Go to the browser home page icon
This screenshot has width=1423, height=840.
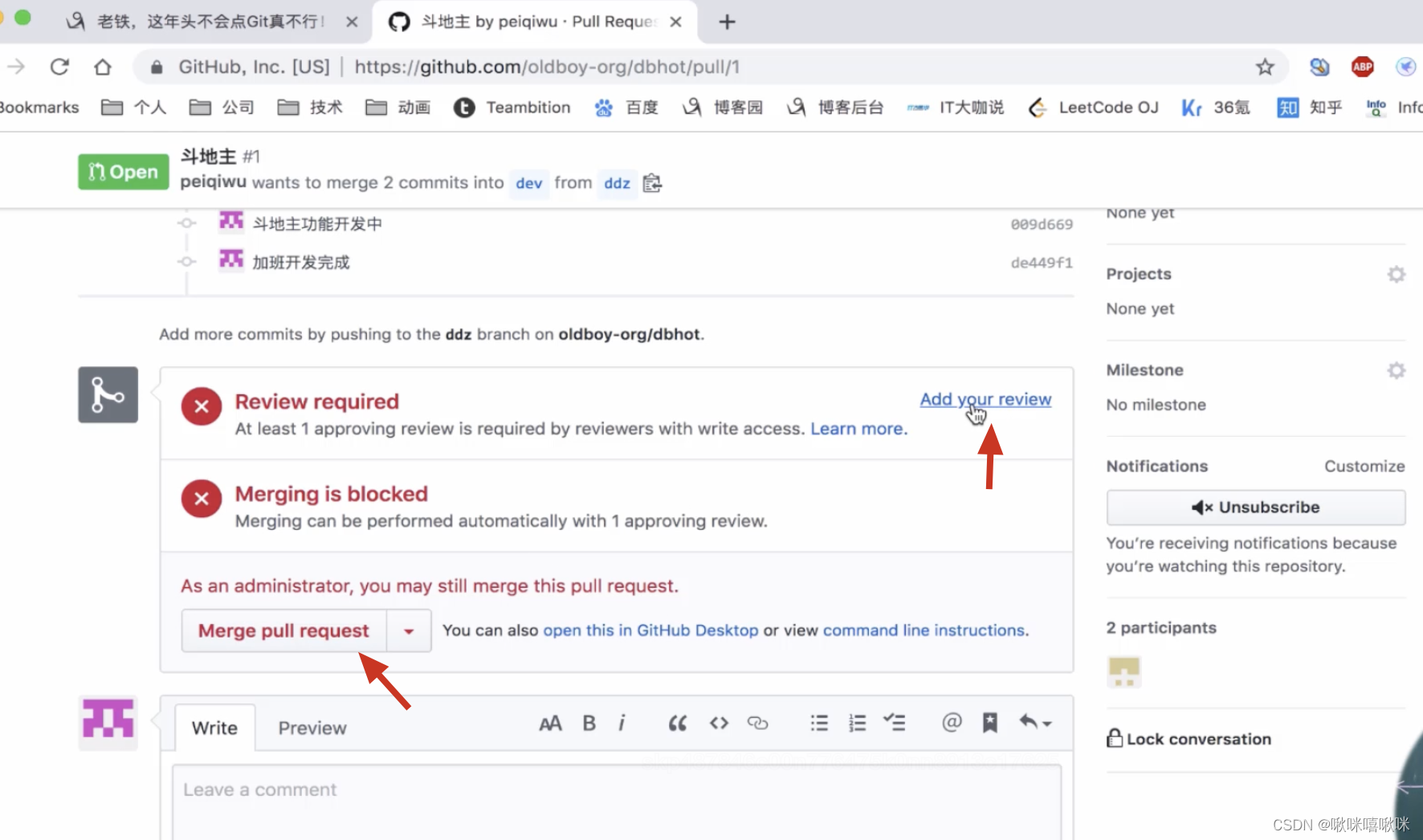click(103, 67)
